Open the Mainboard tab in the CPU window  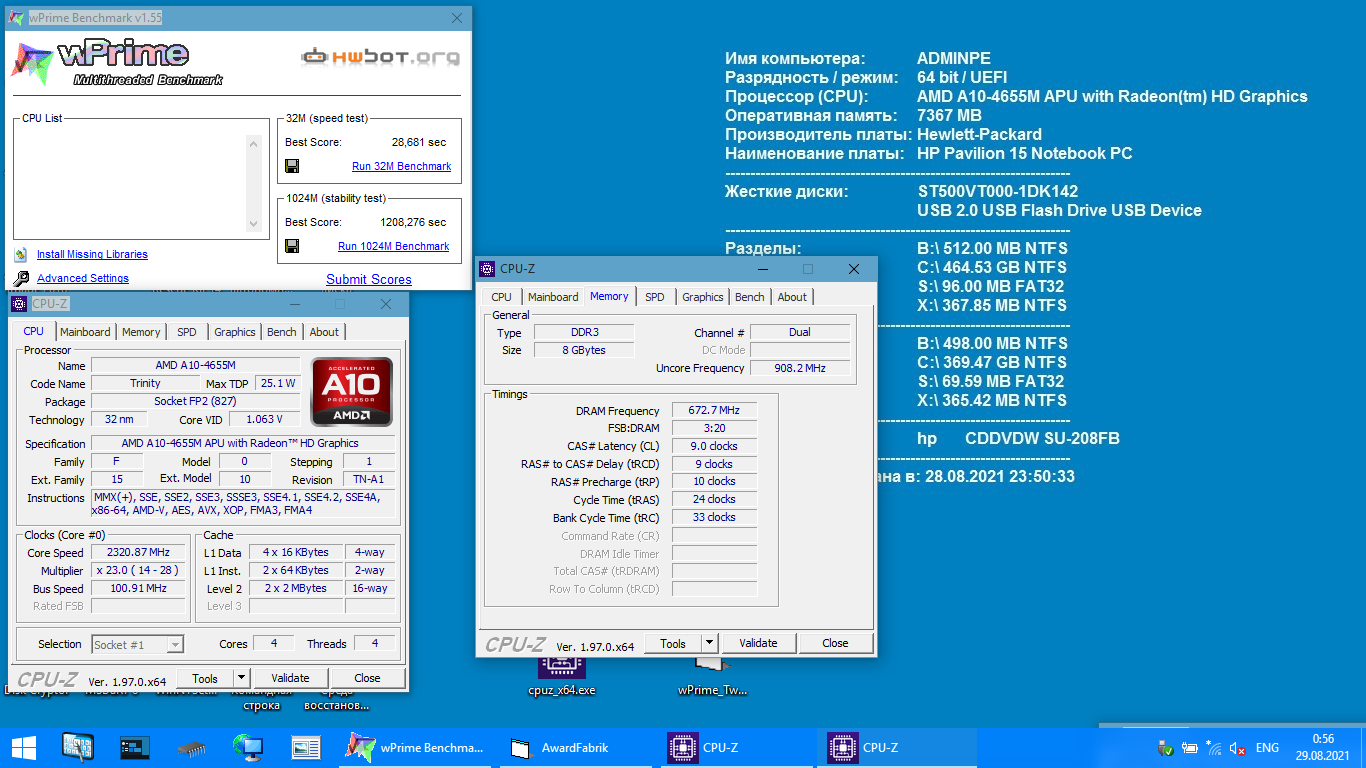85,332
